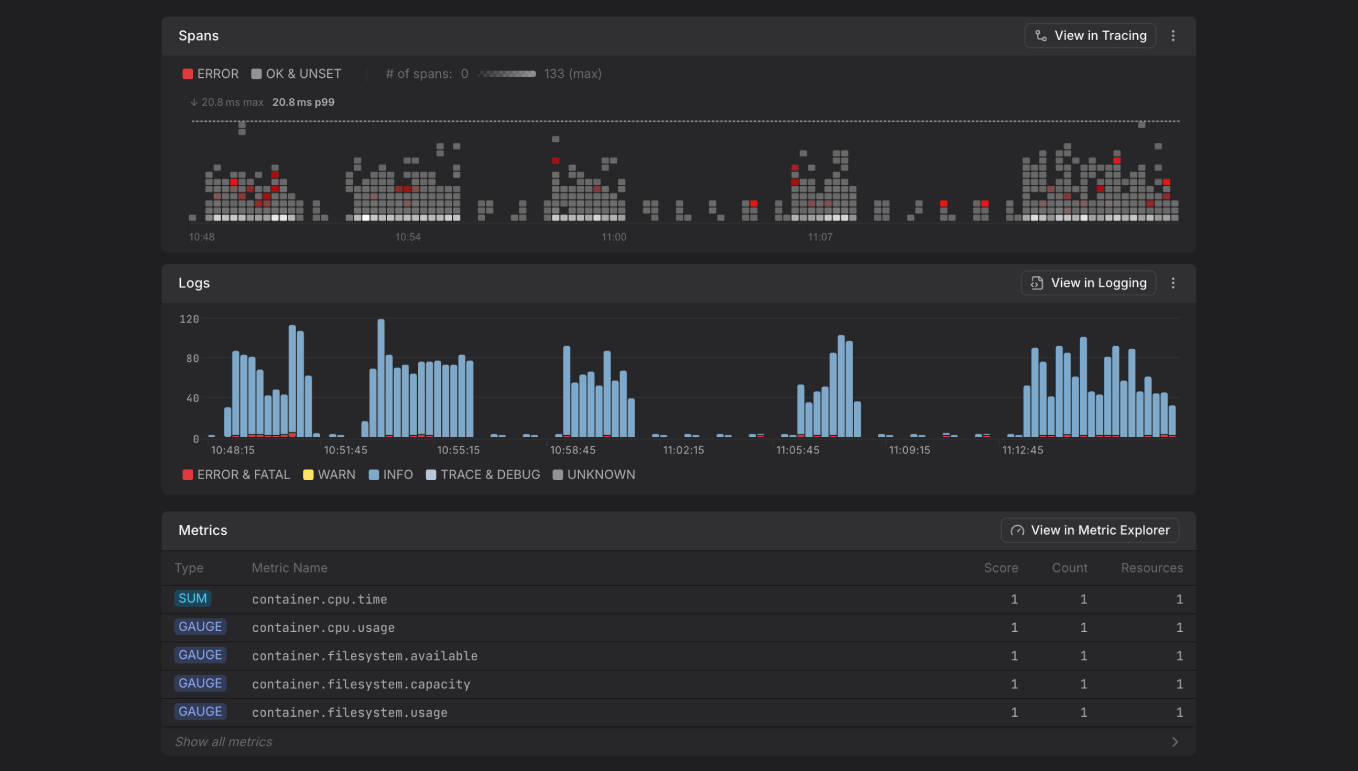The width and height of the screenshot is (1358, 771).
Task: Click the View in Tracing button
Action: (x=1090, y=35)
